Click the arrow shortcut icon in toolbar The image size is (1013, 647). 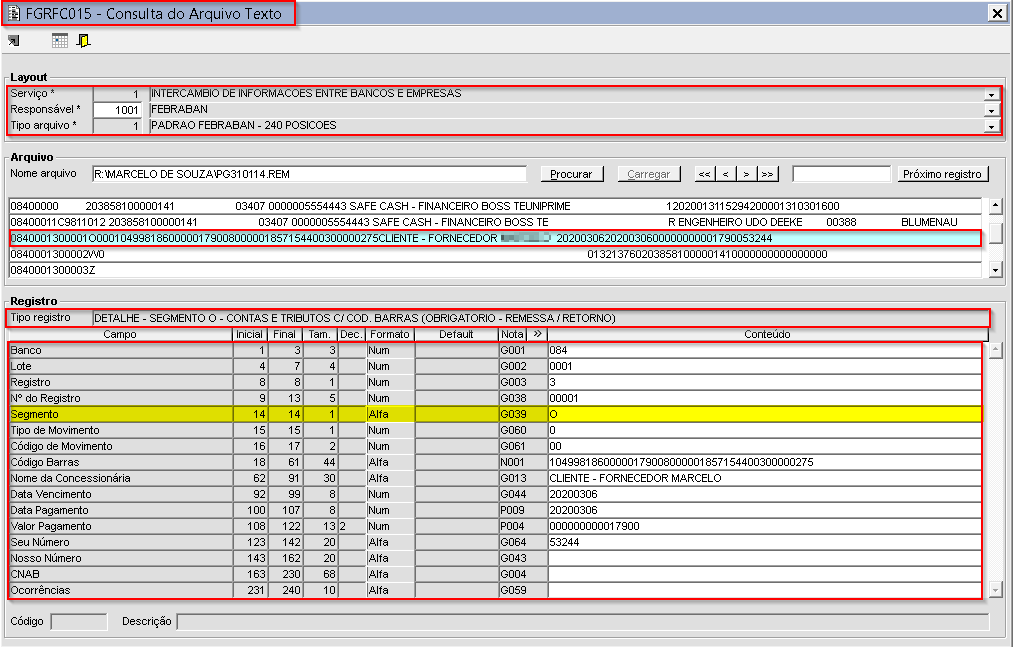13,41
